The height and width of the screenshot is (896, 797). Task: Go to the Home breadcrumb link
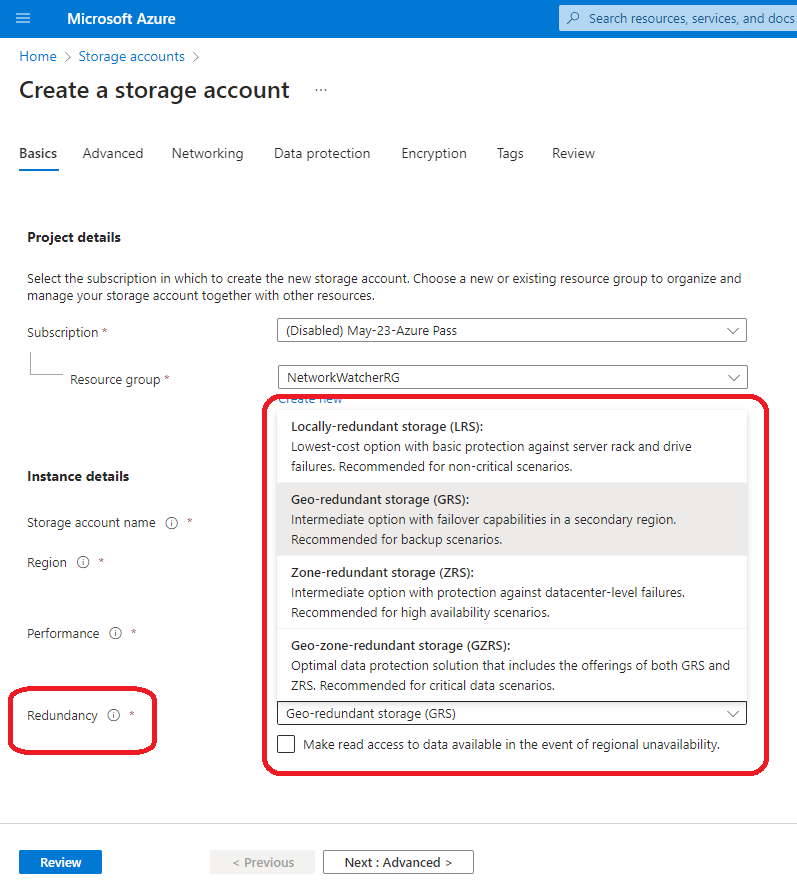[x=38, y=57]
